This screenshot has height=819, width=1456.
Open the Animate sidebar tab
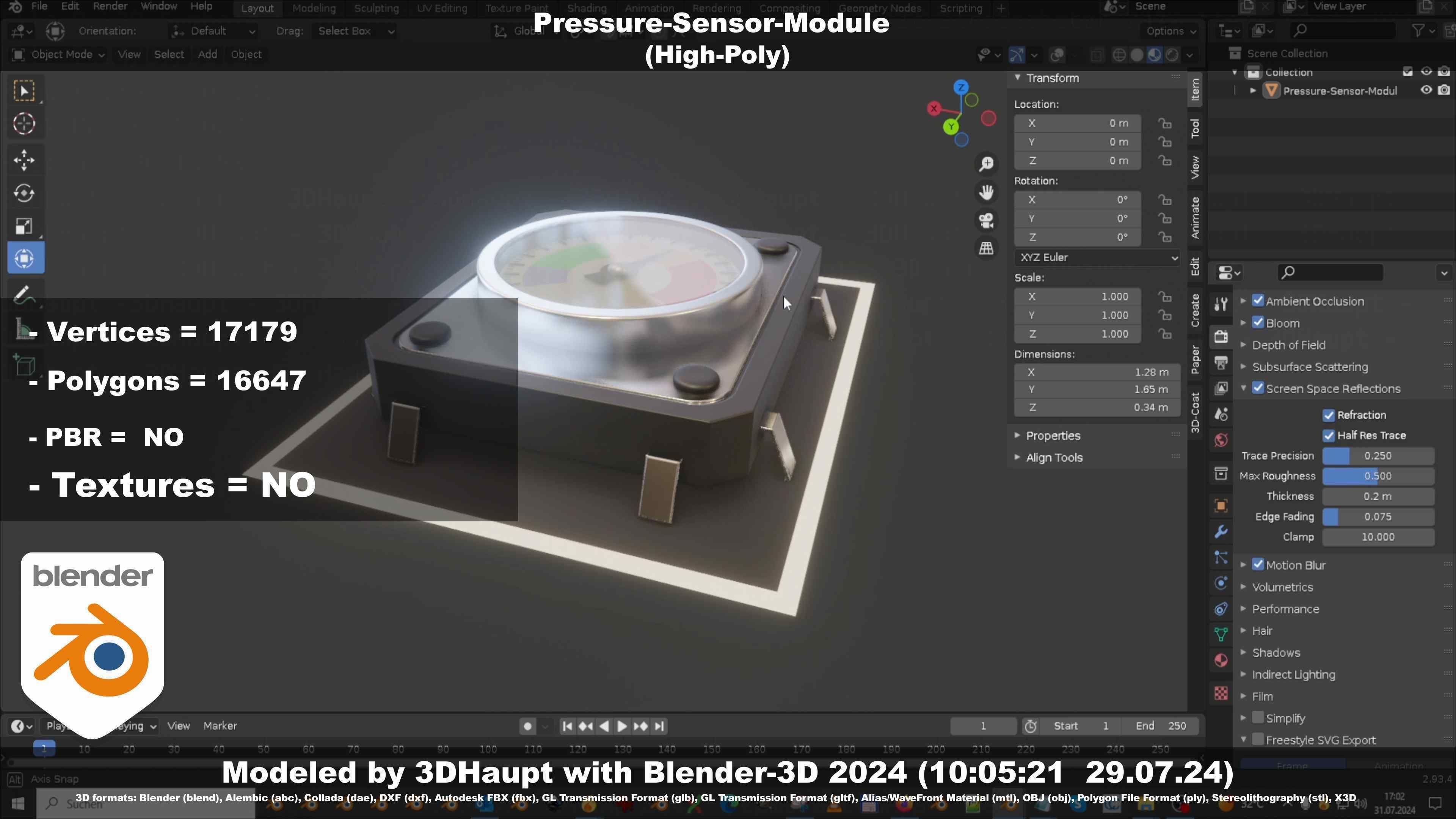[1195, 218]
